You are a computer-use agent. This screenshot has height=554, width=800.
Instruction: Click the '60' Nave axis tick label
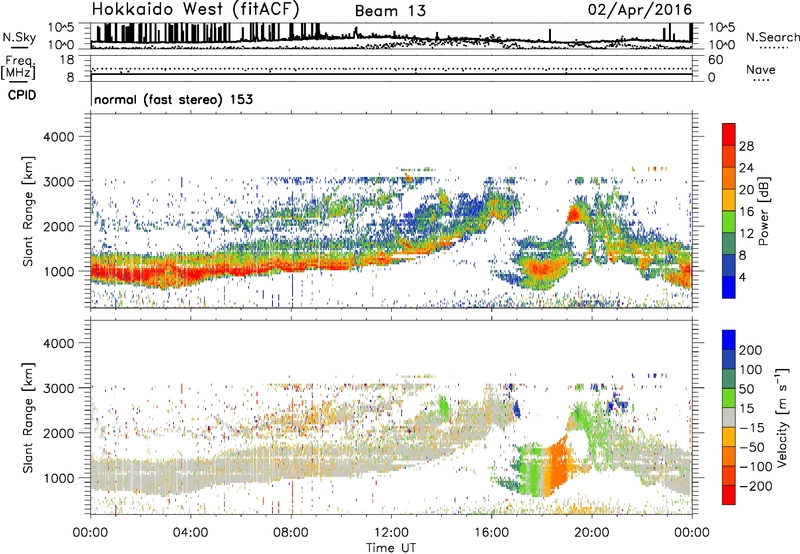(x=716, y=60)
